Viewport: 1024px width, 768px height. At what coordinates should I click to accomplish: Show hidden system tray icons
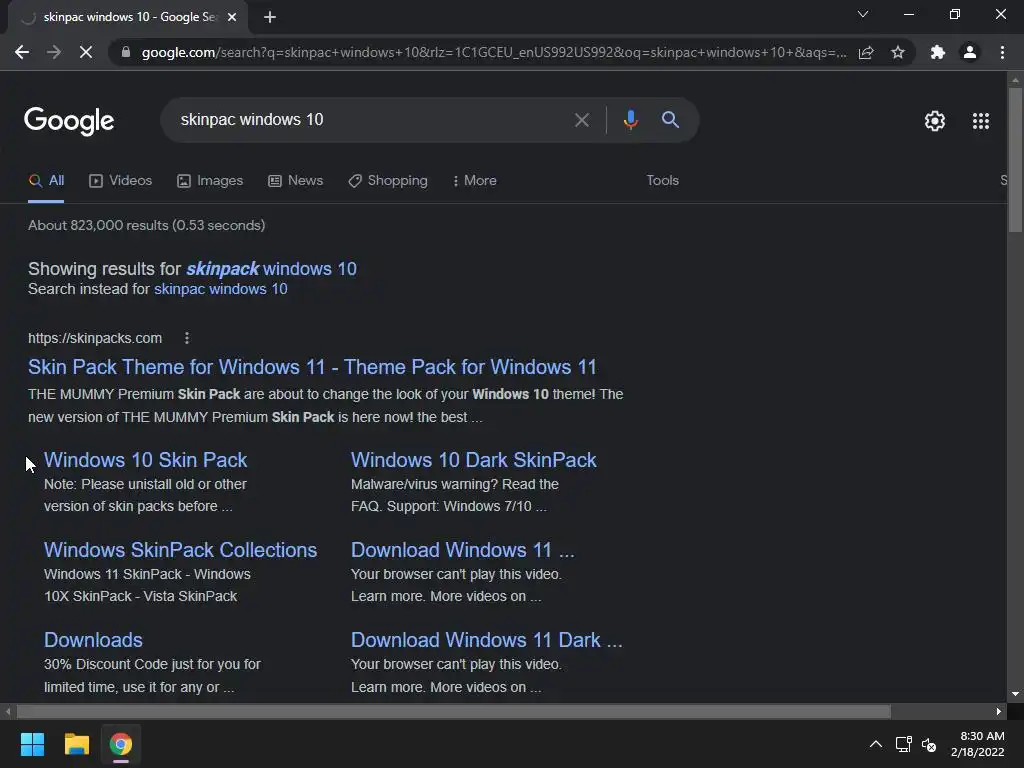point(876,744)
